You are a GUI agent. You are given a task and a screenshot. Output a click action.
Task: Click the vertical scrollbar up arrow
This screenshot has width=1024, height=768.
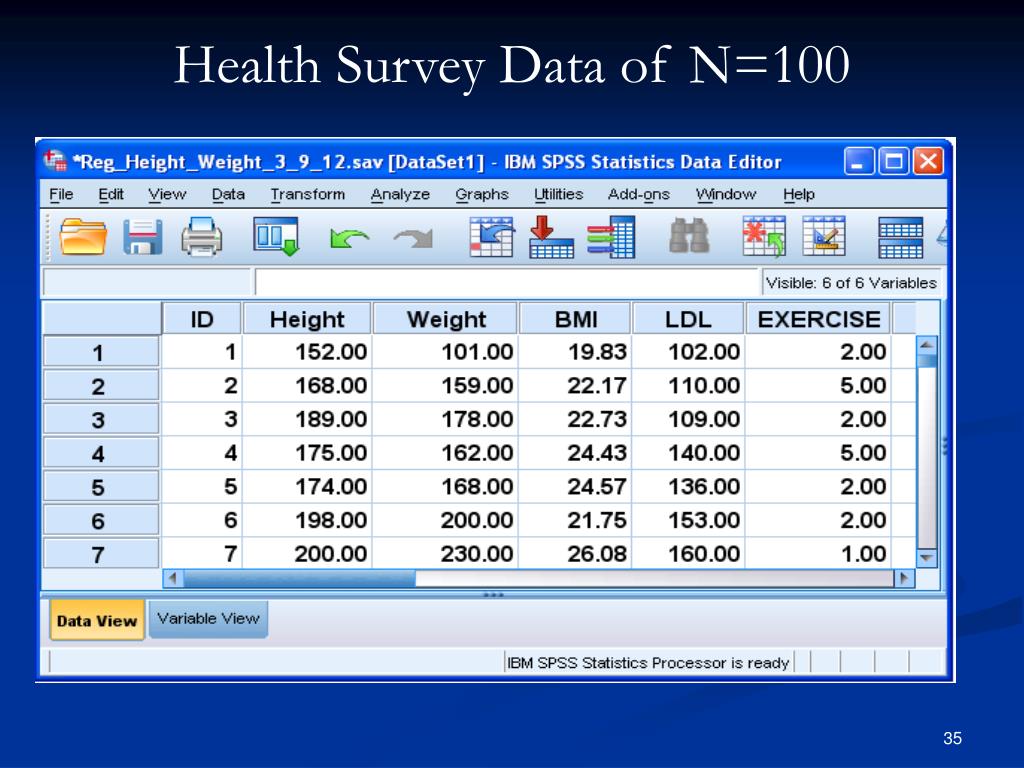[x=927, y=345]
